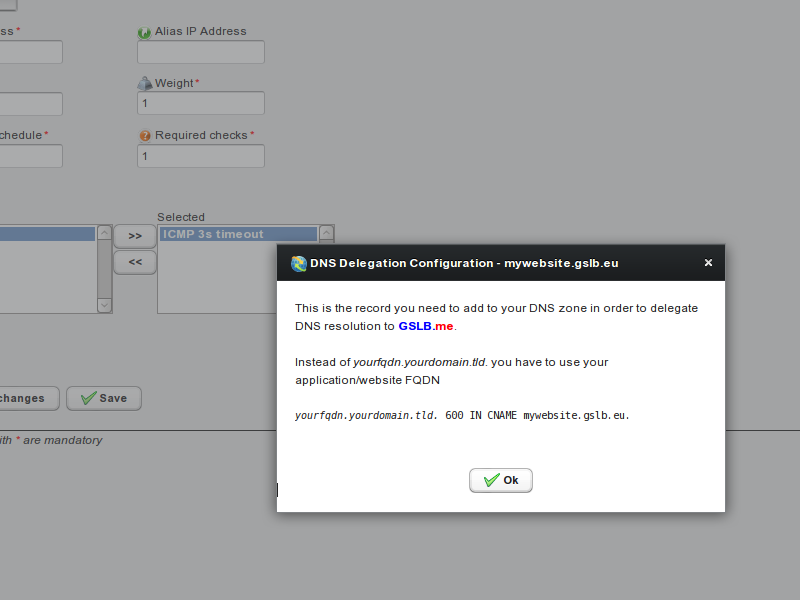Click the Weight input field

pos(201,103)
